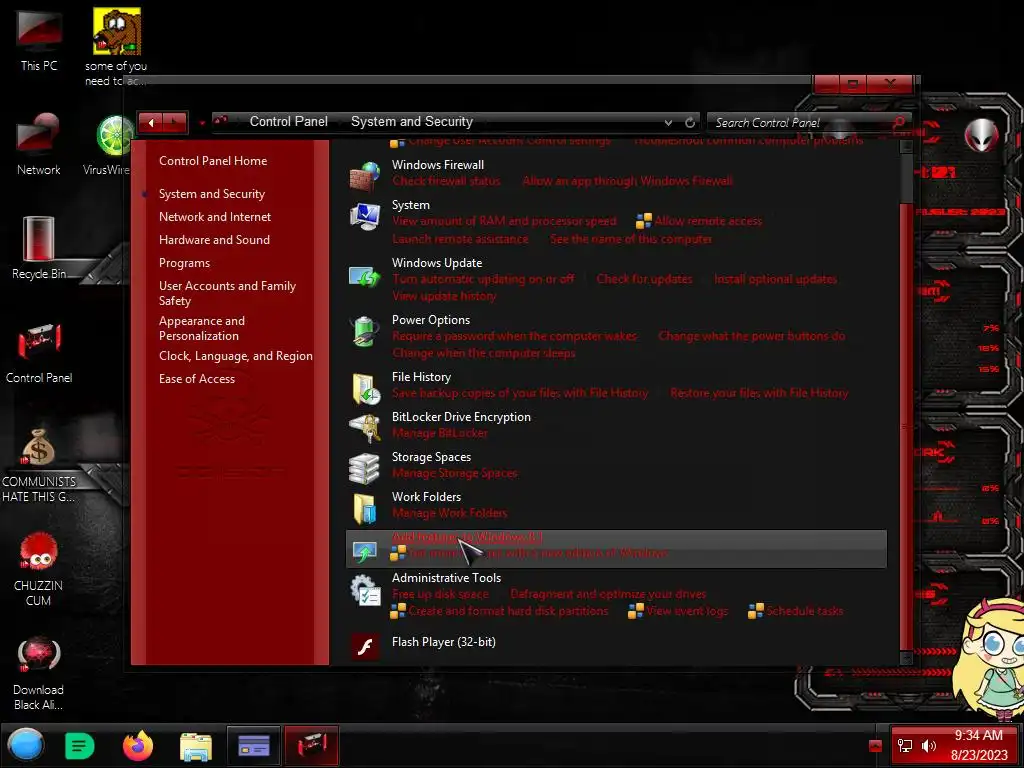Click the scrollbar down arrow
Image resolution: width=1024 pixels, height=768 pixels.
(906, 658)
